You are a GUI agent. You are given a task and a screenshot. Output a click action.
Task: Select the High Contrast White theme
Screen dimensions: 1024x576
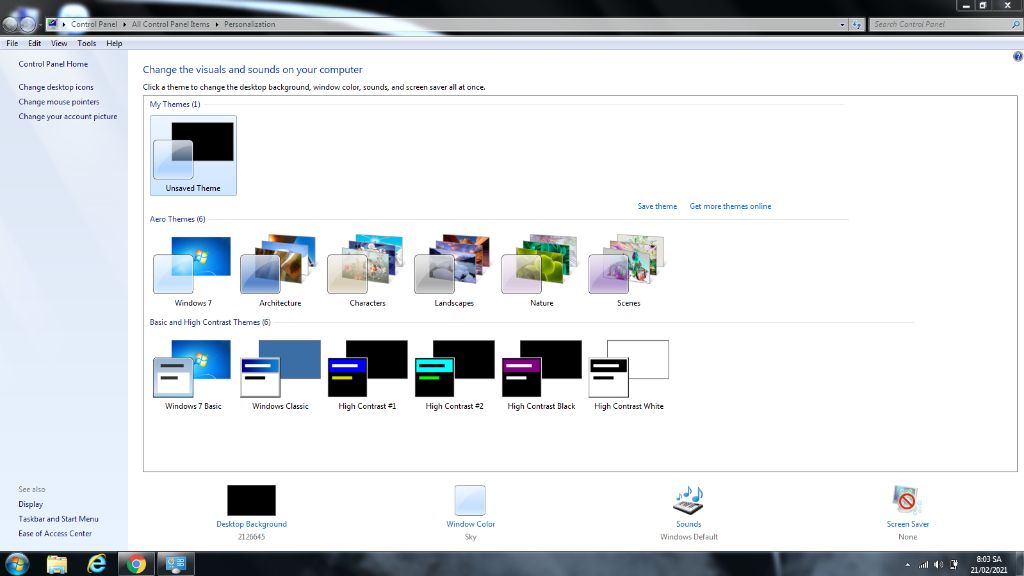click(x=628, y=375)
